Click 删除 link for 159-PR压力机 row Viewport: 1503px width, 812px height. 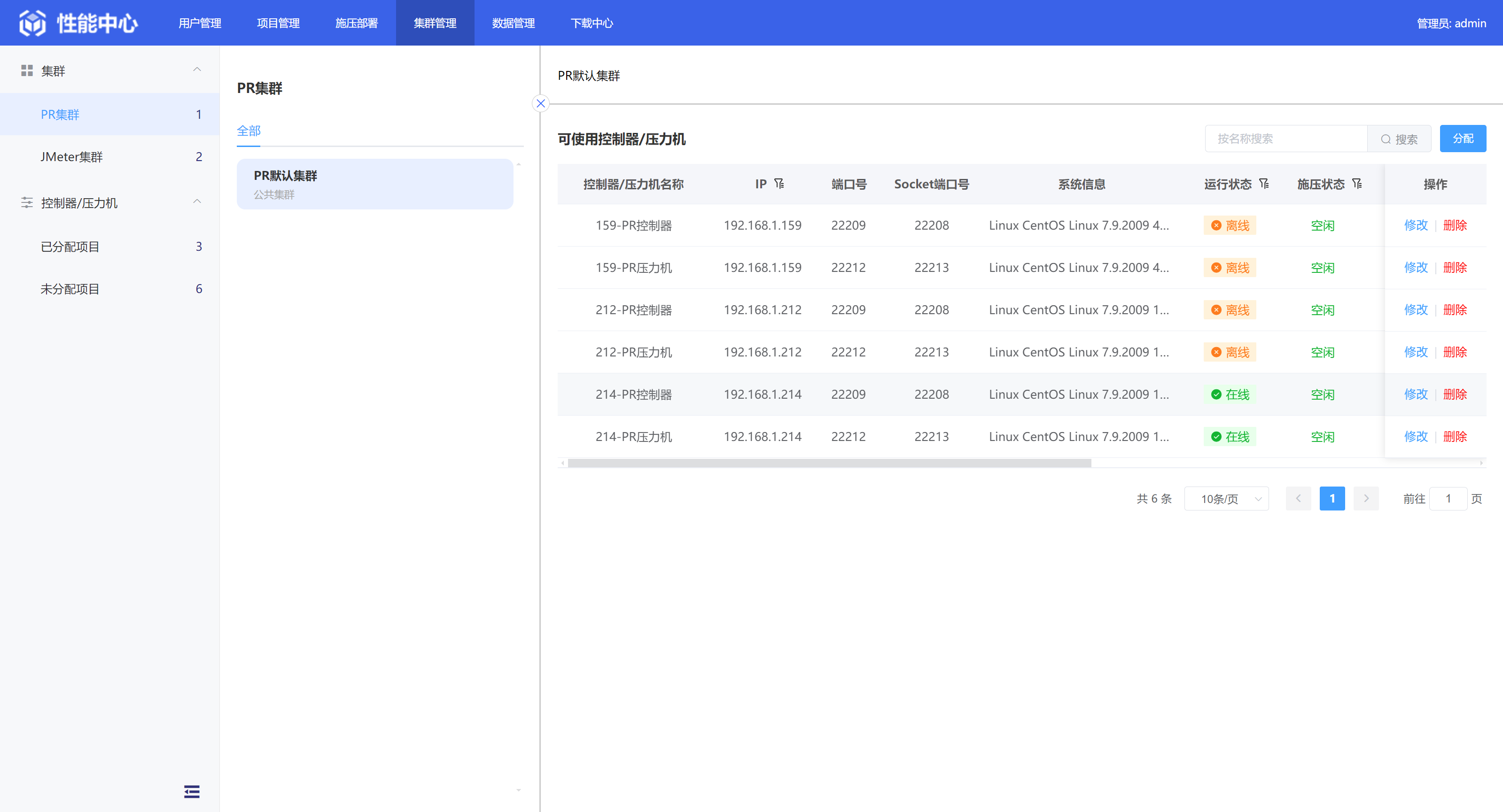coord(1455,268)
